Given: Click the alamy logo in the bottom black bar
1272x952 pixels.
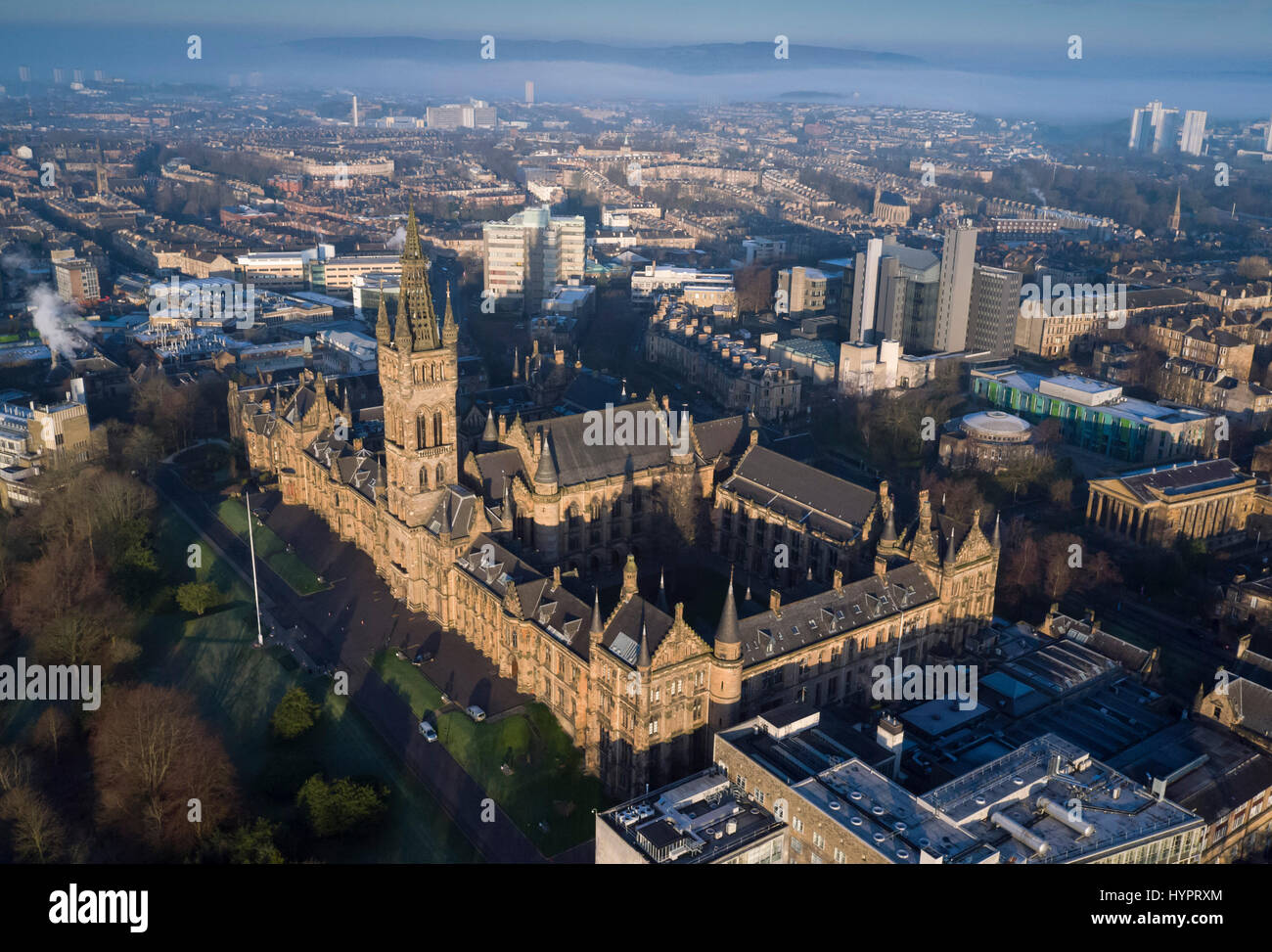Looking at the screenshot, I should tap(98, 908).
